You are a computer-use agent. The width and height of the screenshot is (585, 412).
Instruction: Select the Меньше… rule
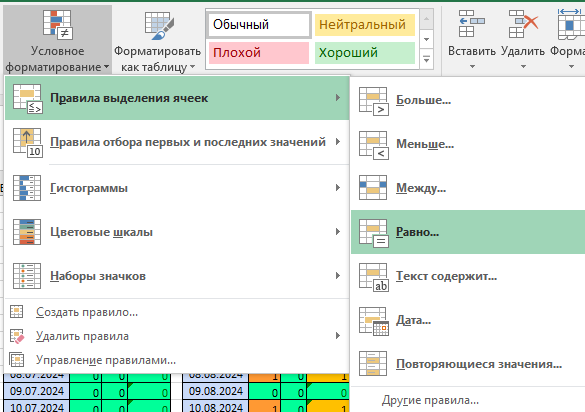tap(468, 144)
